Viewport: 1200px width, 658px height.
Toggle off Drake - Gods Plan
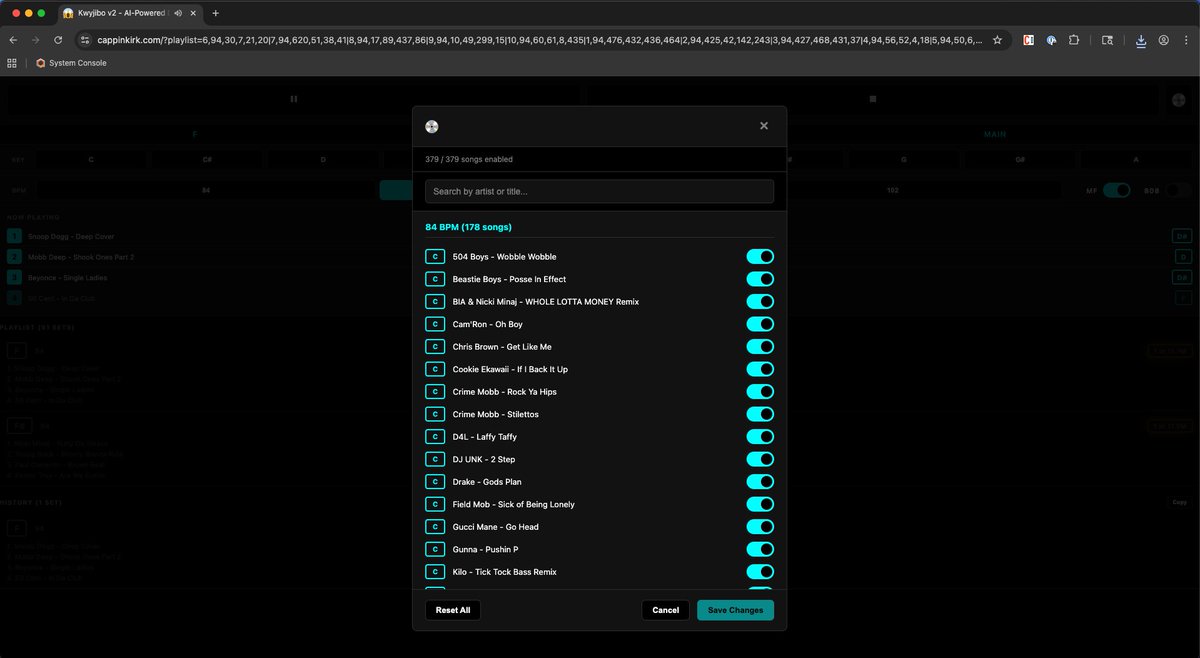(760, 482)
